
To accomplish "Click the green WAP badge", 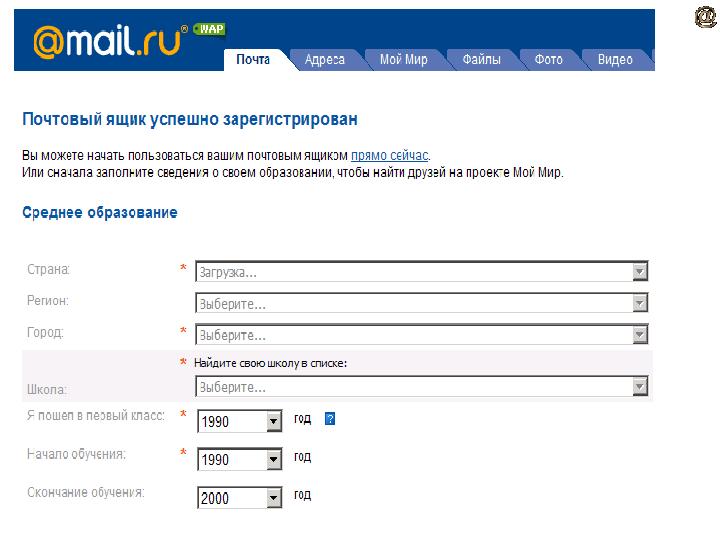I will pyautogui.click(x=209, y=29).
